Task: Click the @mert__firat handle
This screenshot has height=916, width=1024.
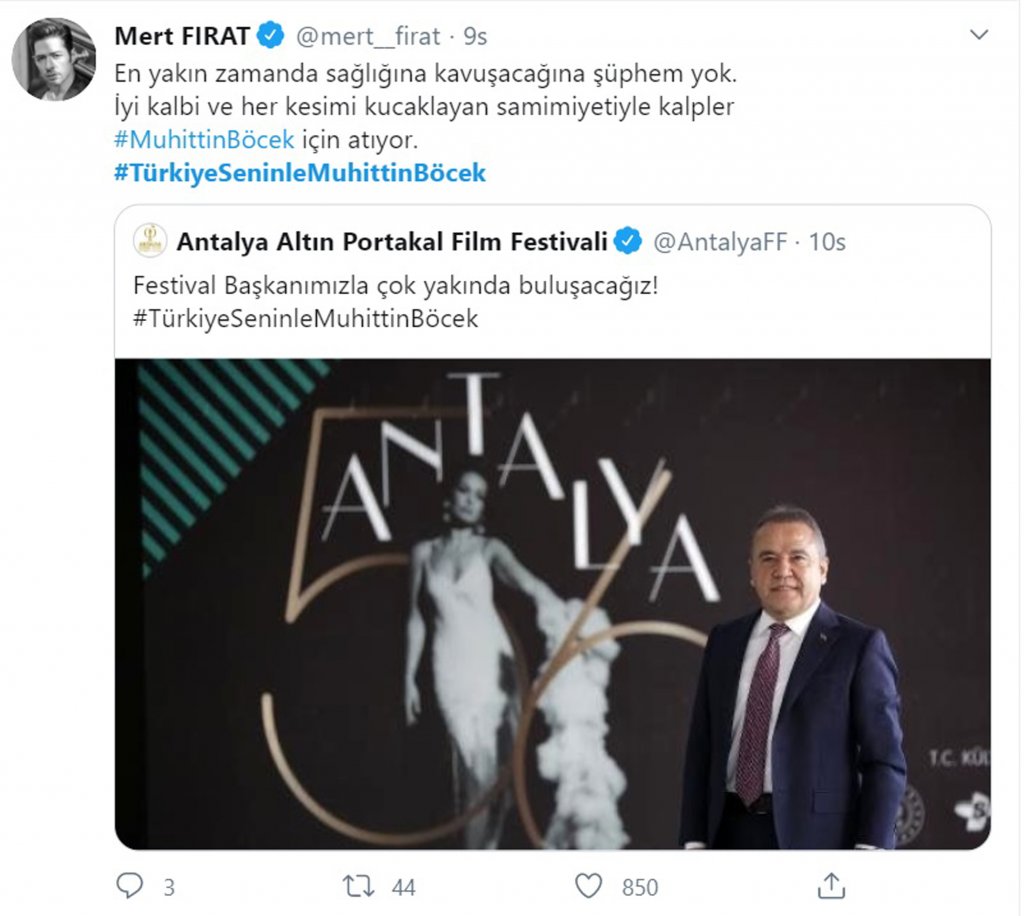Action: [367, 37]
